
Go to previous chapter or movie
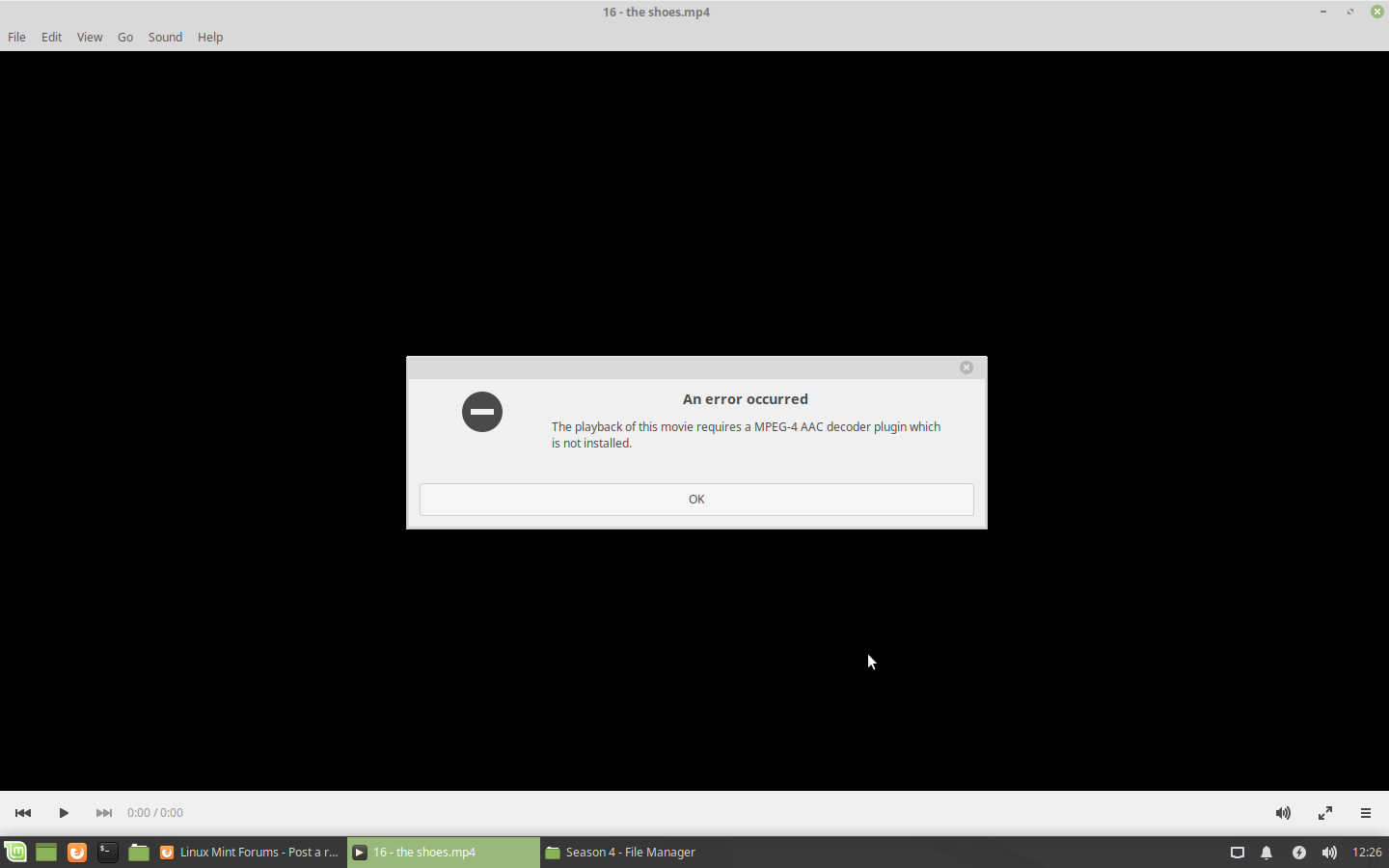click(23, 813)
